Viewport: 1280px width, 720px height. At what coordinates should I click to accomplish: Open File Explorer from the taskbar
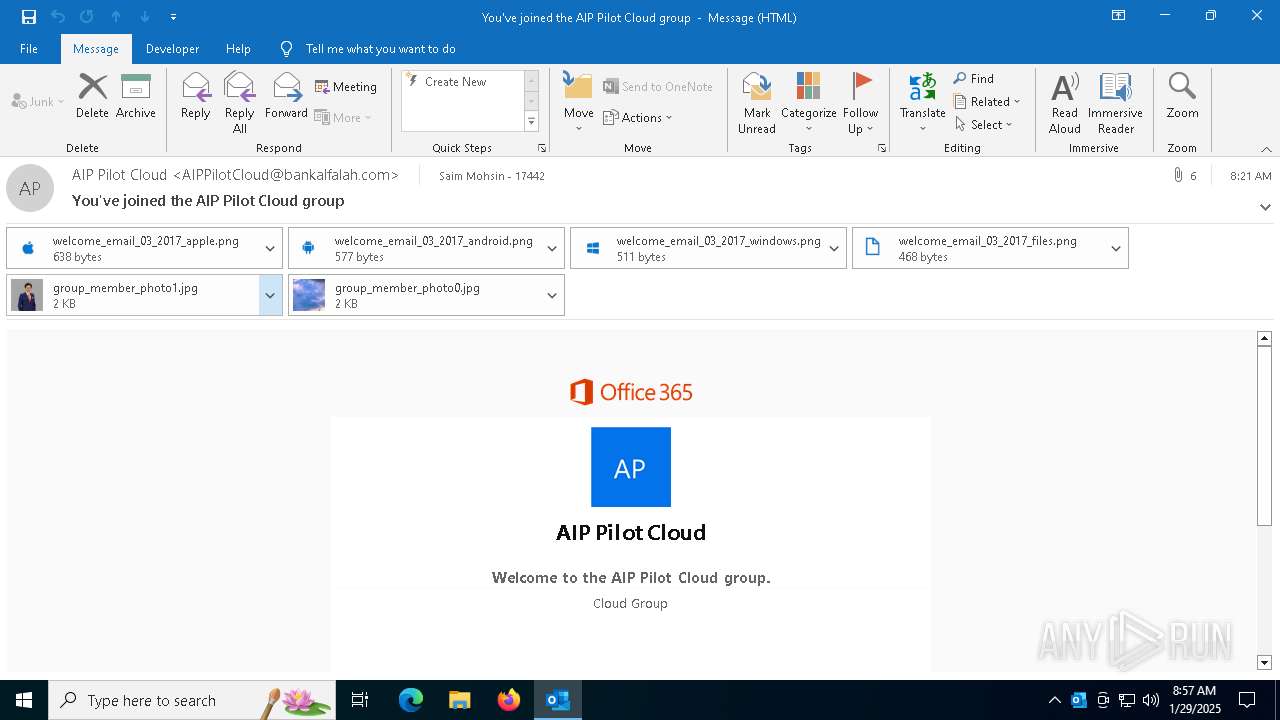coord(460,700)
